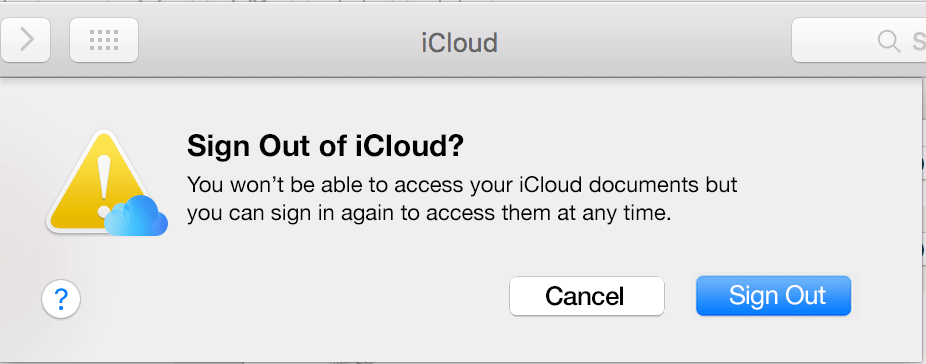Click the magnifying glass search icon

[x=889, y=41]
